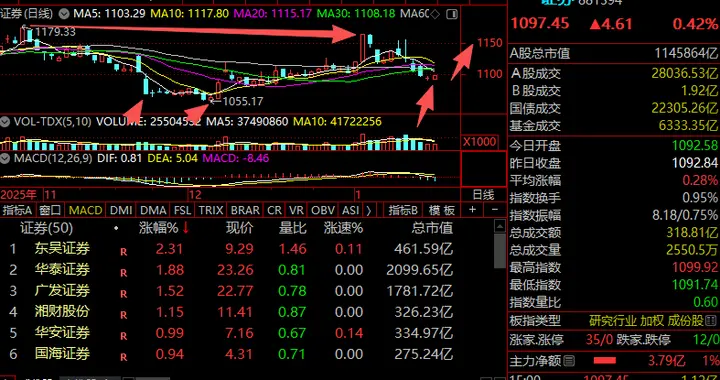Open the VOL-TDX indicator dropdown arrow
720x380 pixels.
coord(5,122)
